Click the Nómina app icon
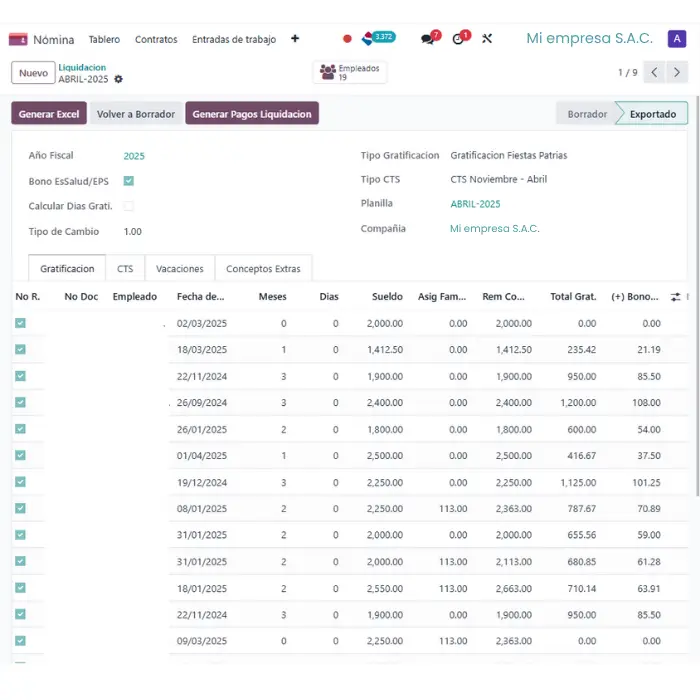 click(x=18, y=39)
